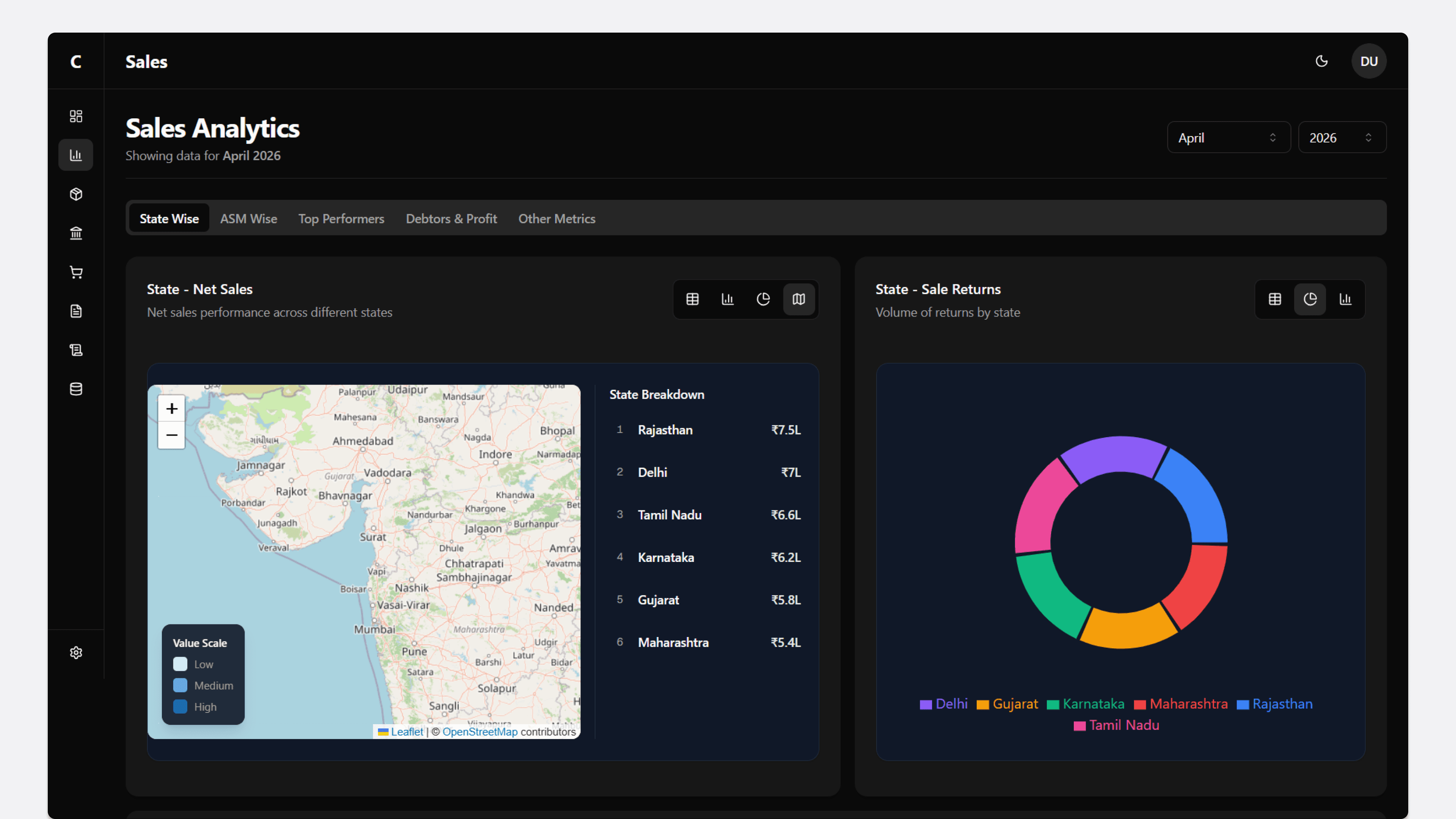Select the State Wise tab
This screenshot has width=1456, height=819.
pyautogui.click(x=169, y=218)
